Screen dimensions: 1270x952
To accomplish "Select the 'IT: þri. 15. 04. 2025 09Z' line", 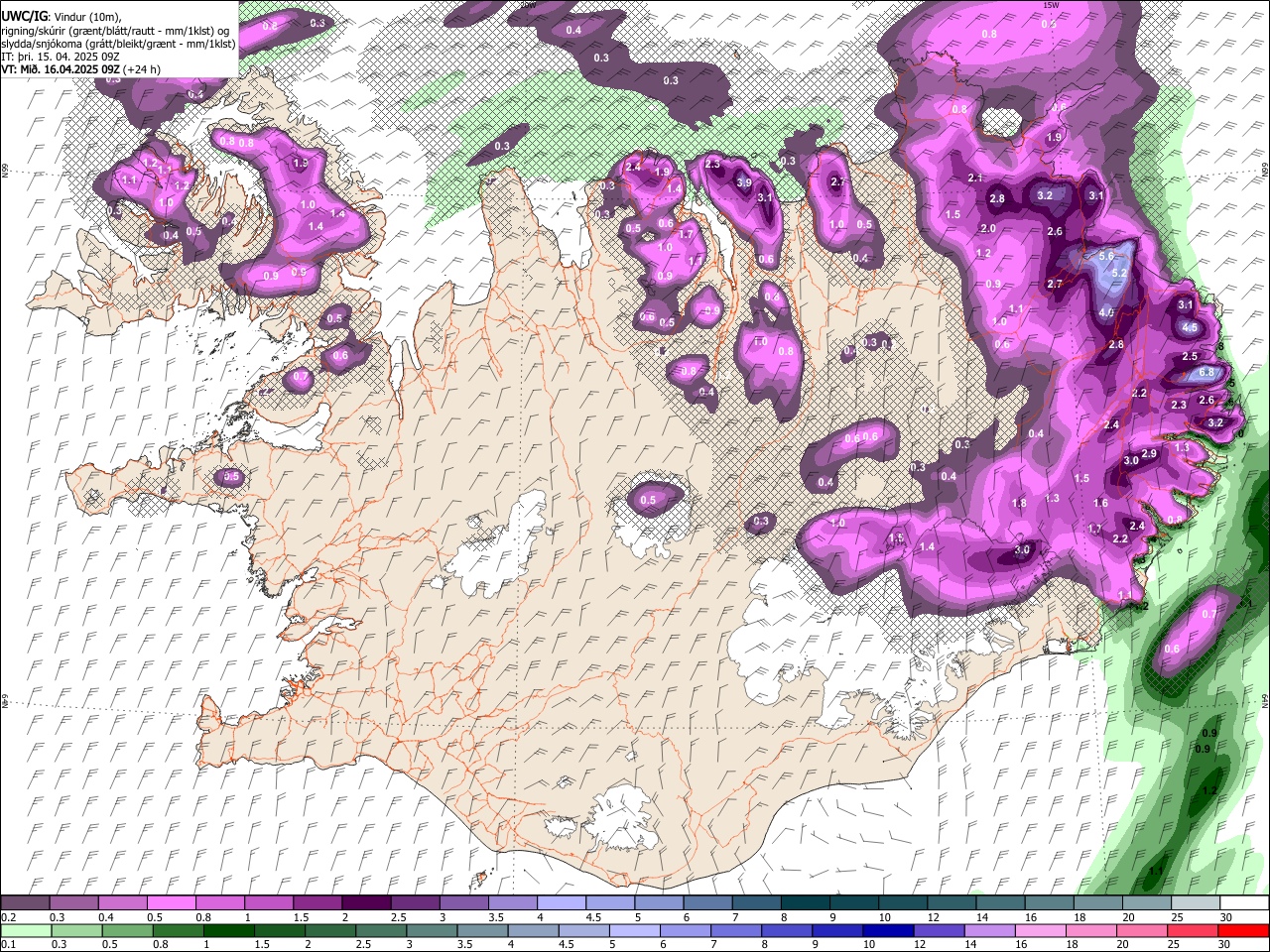I will coord(62,57).
